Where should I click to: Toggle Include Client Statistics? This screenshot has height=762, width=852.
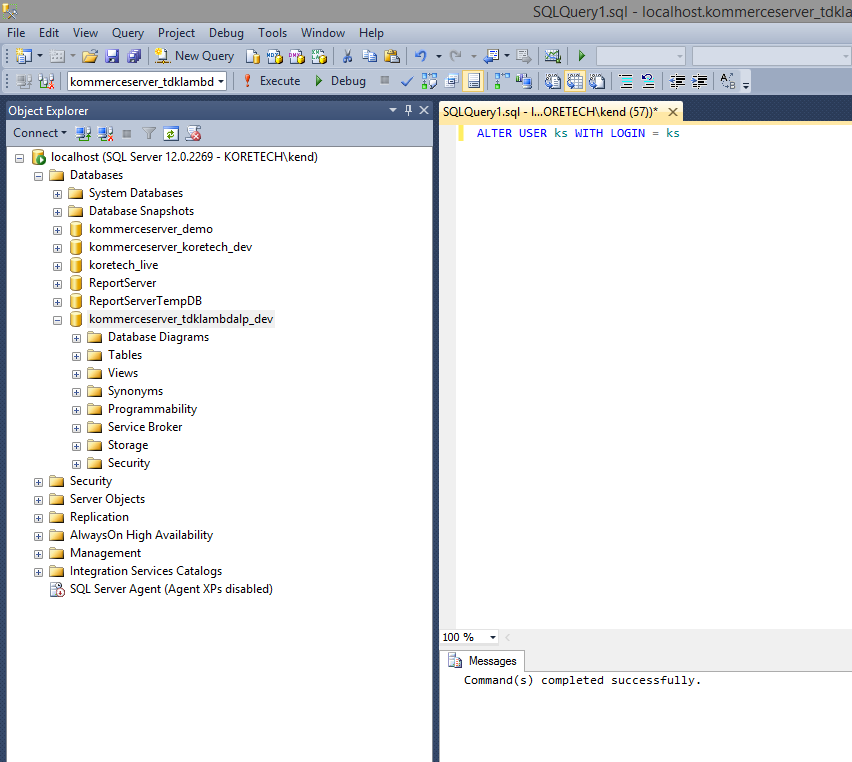tap(524, 82)
